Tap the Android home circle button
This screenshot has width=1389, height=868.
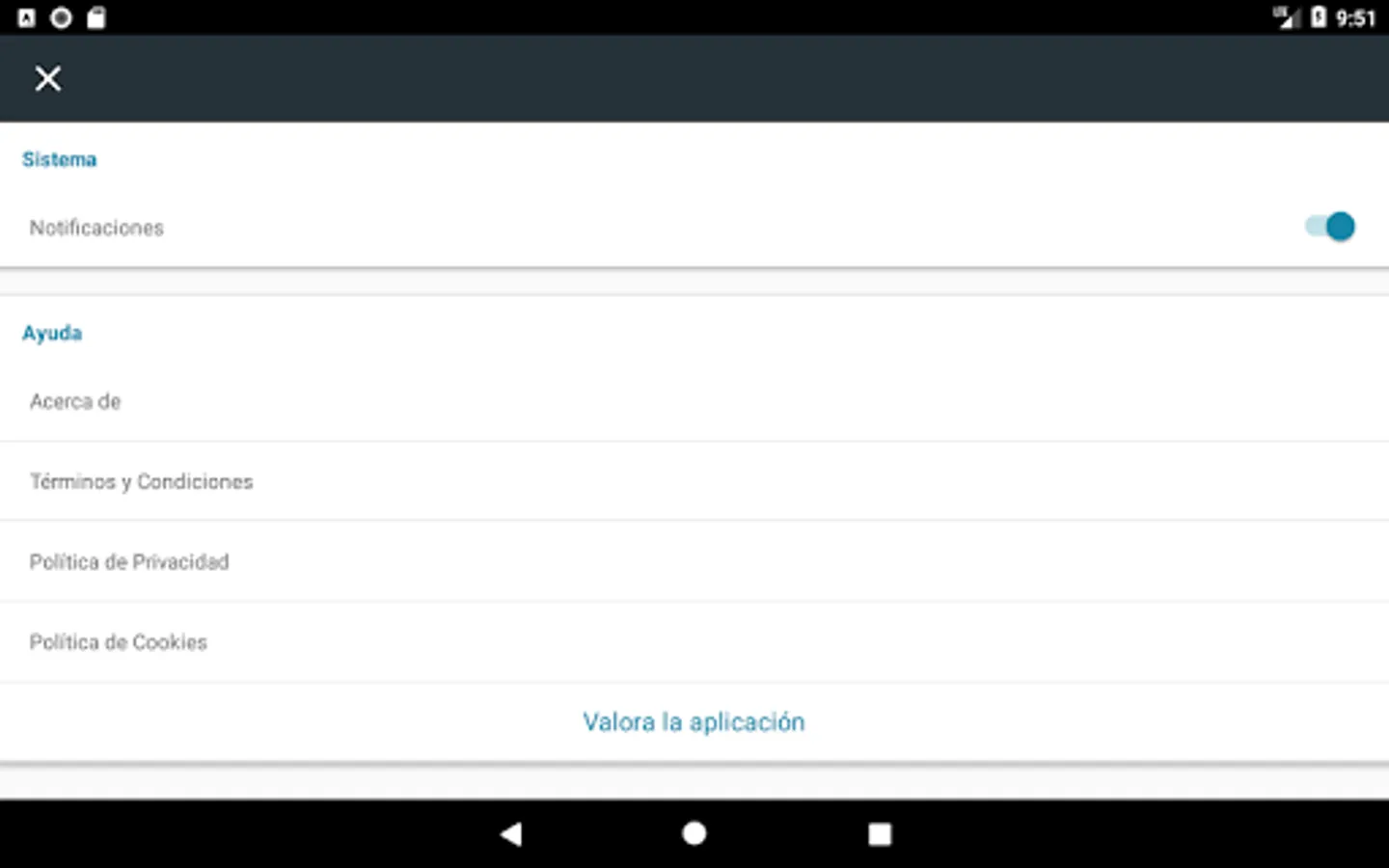tap(694, 833)
